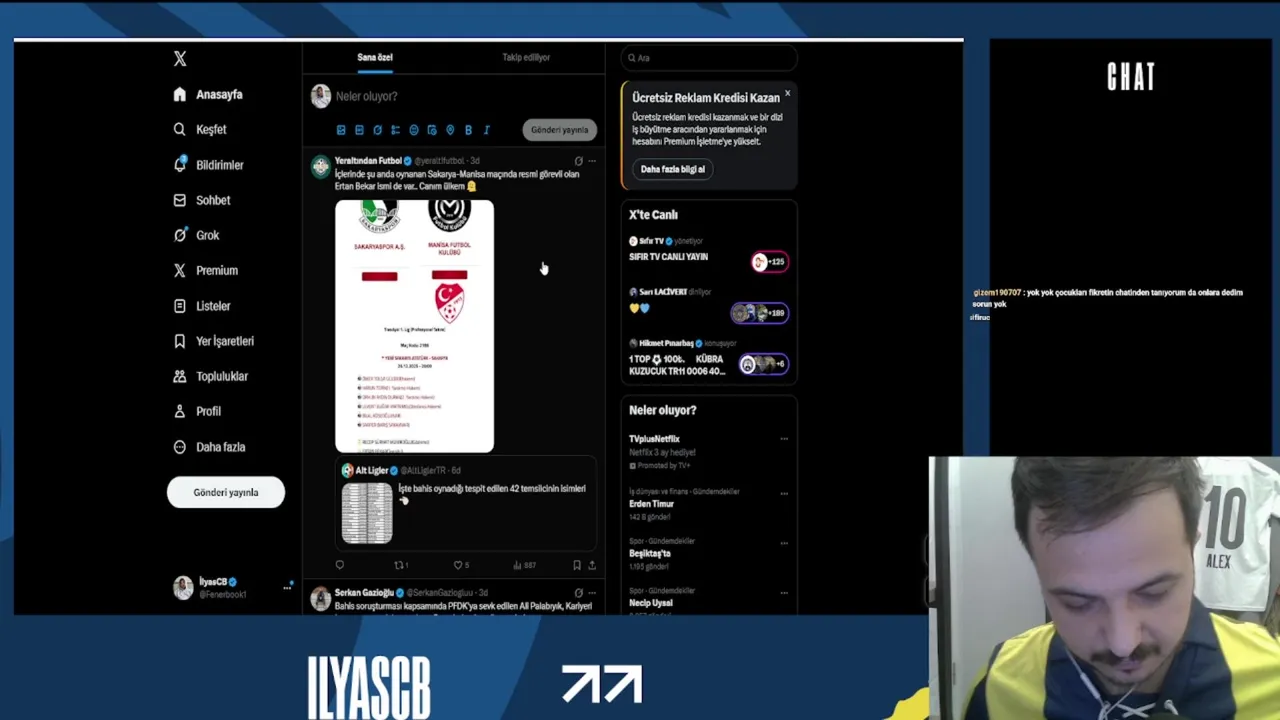1280x720 pixels.
Task: Share the Yeraltından Futbol post
Action: tap(592, 565)
